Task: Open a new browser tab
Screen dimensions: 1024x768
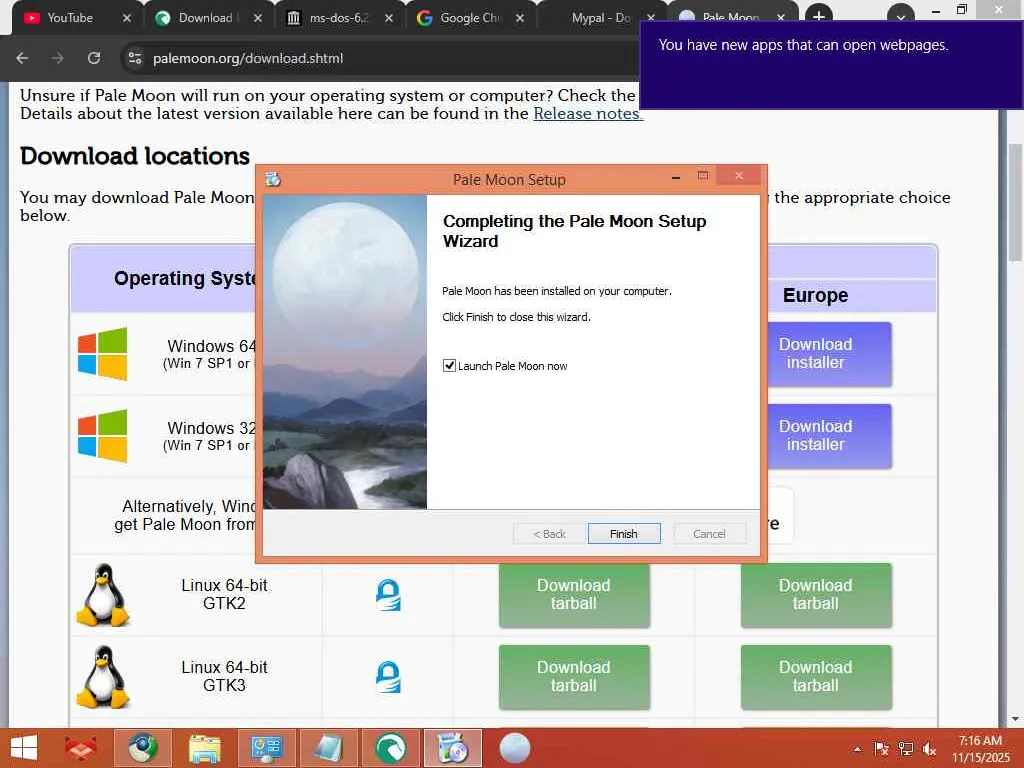Action: [818, 16]
